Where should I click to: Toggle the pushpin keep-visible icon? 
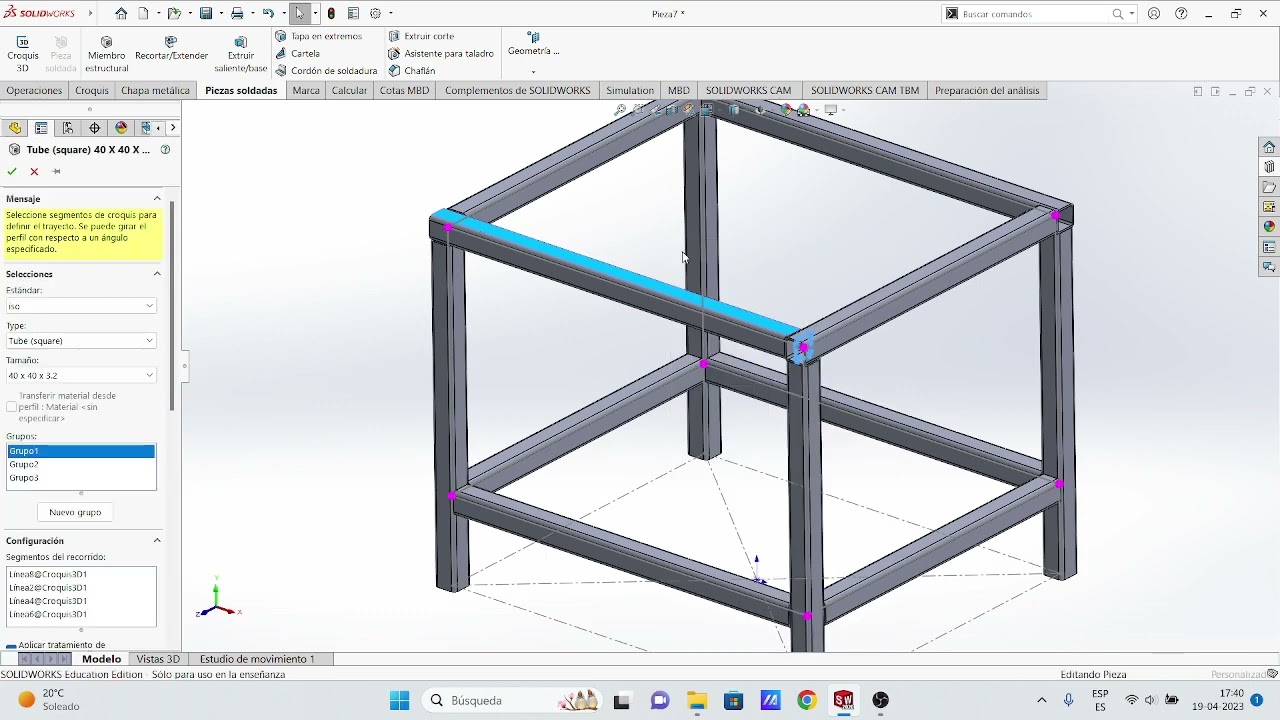tap(56, 172)
